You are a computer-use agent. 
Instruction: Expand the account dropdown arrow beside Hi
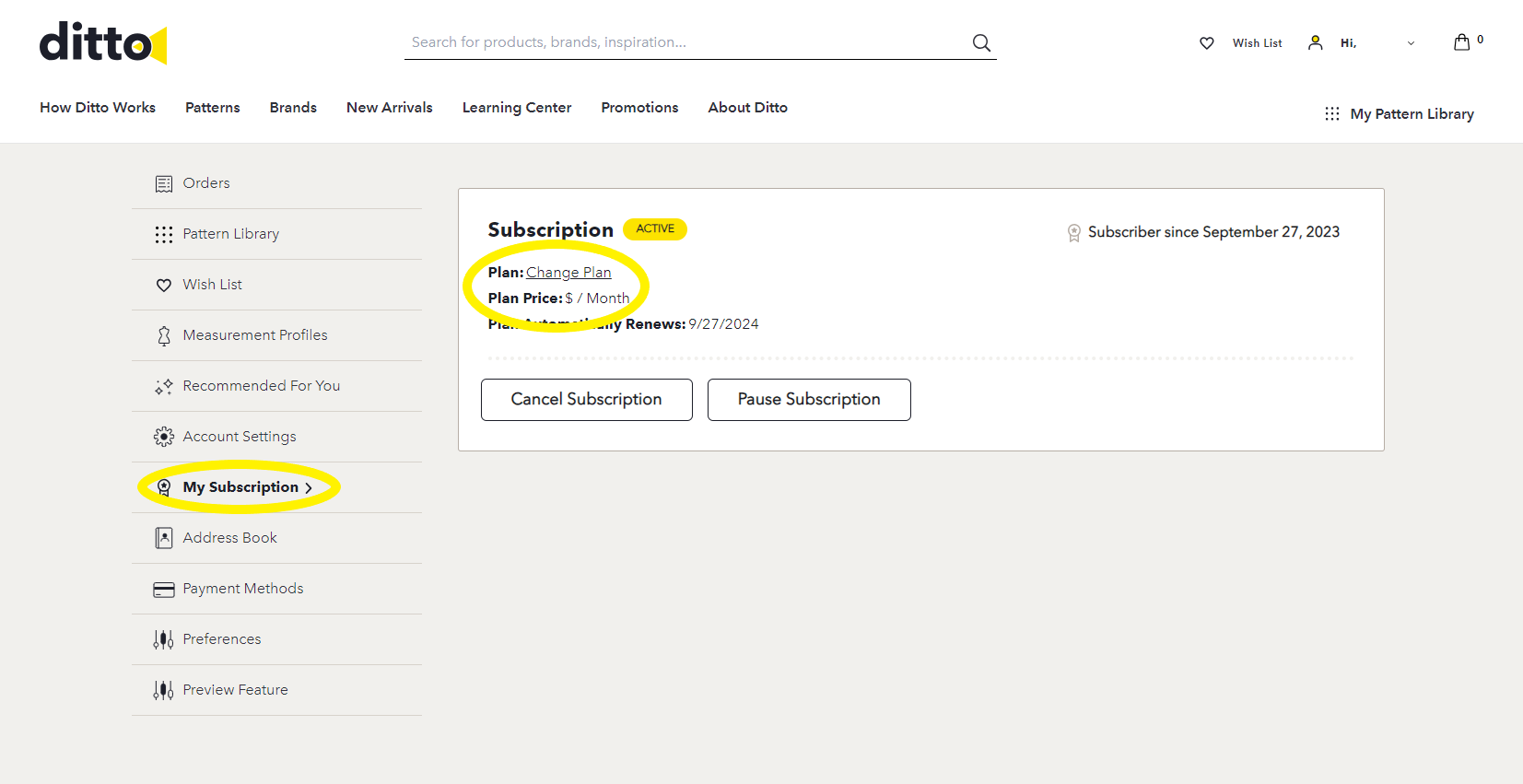1410,43
